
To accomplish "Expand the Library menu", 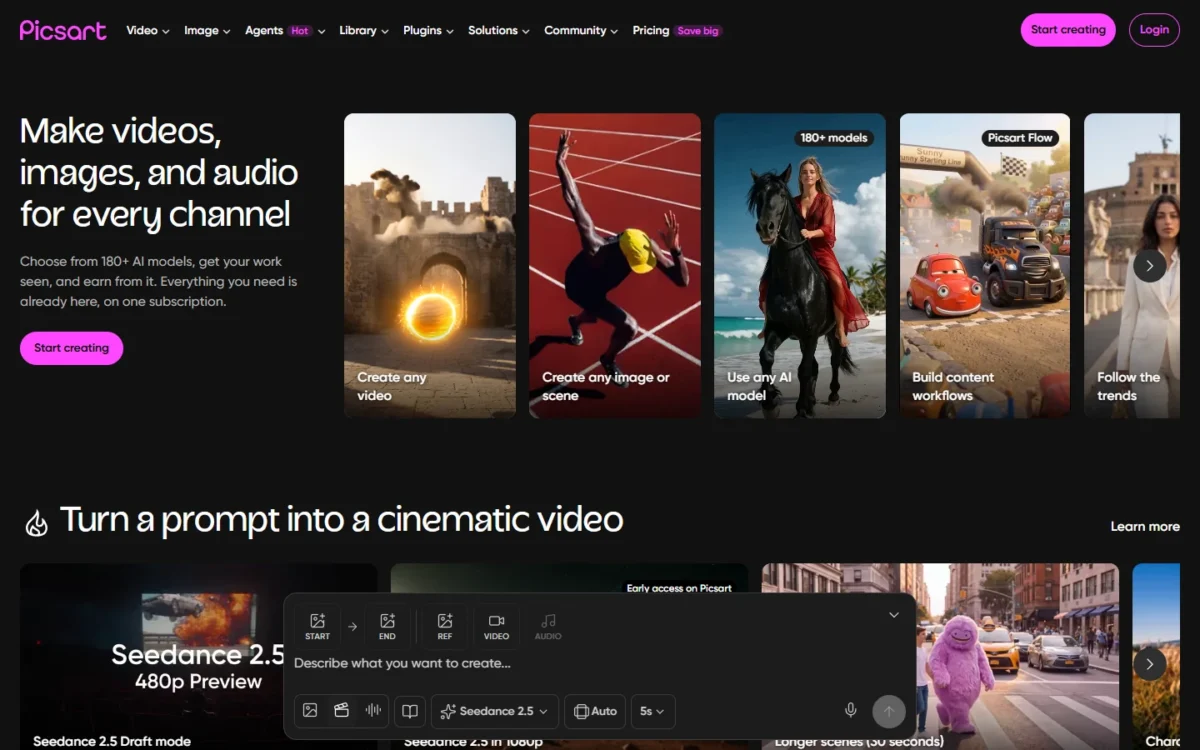I will (x=364, y=31).
